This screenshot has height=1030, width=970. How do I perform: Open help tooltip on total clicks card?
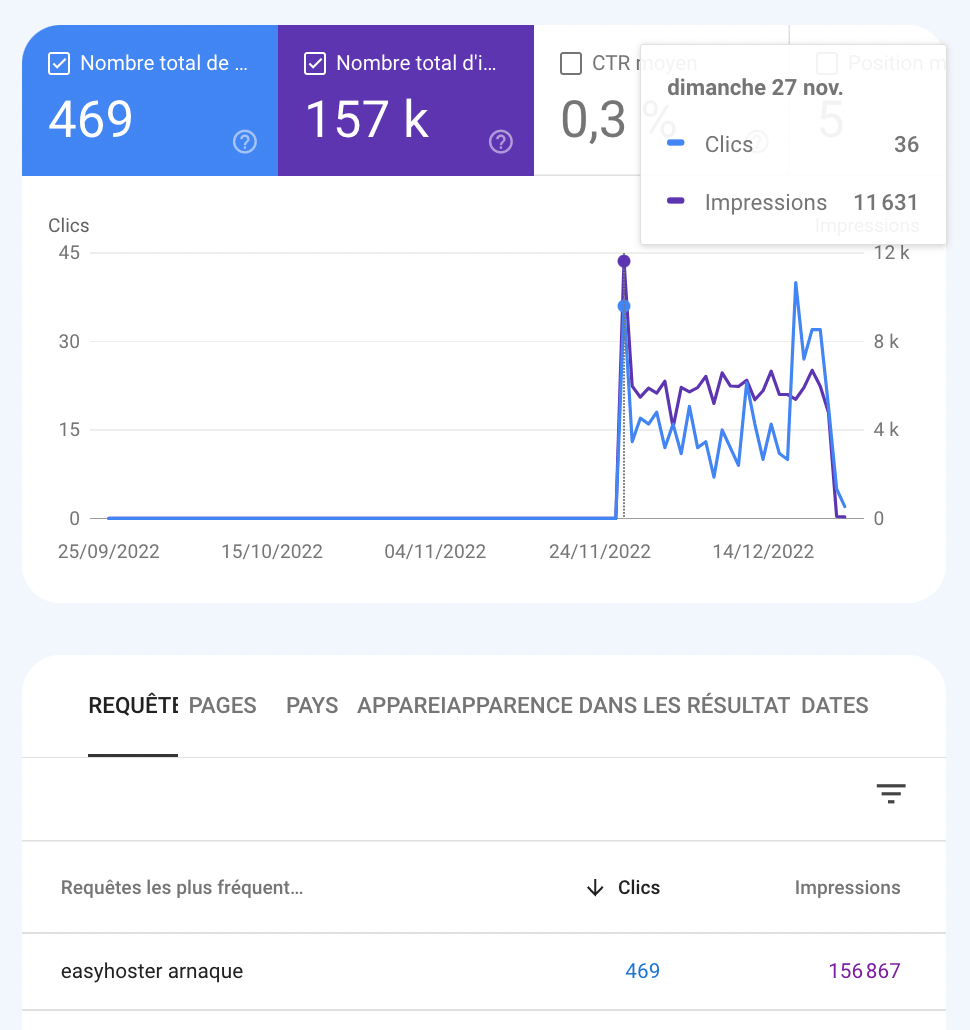[244, 142]
